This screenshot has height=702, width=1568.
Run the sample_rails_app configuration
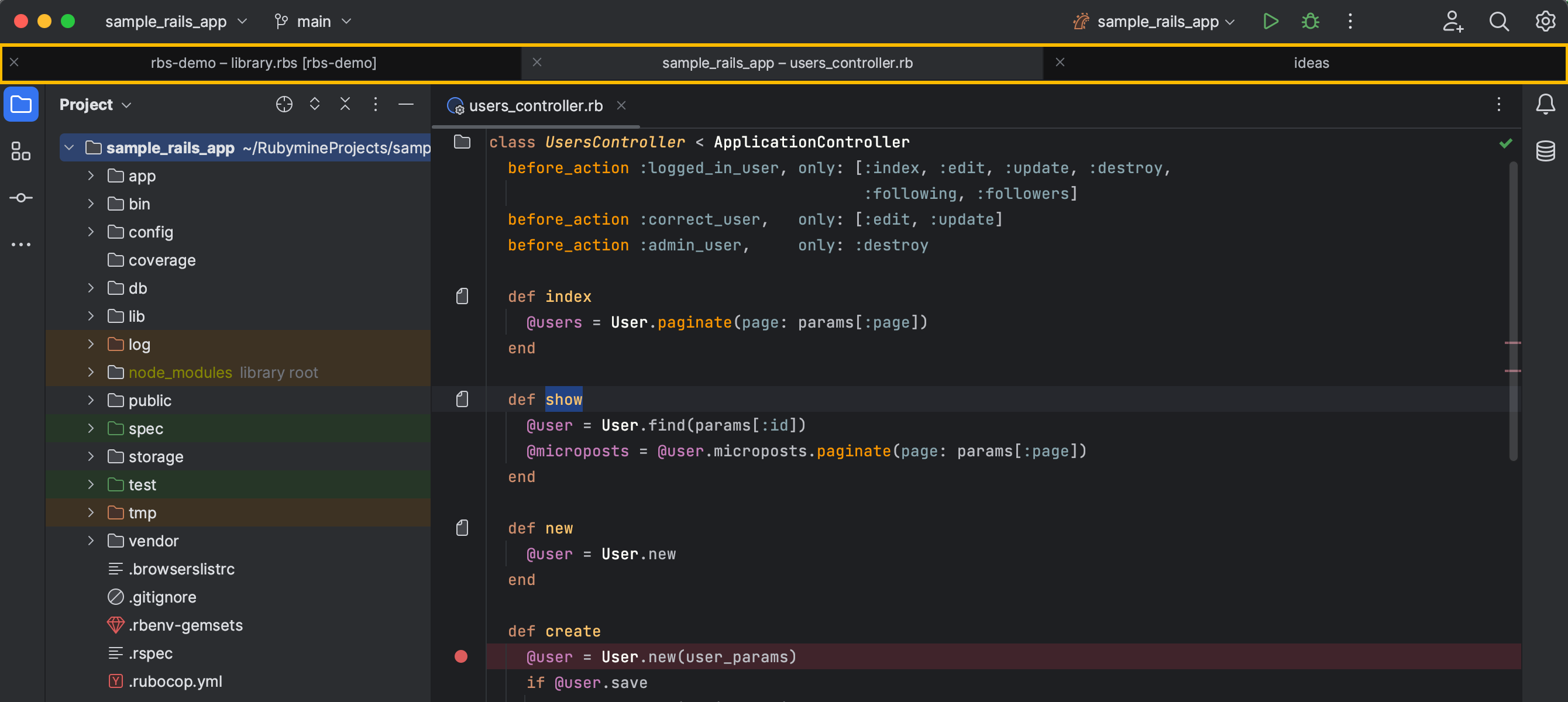(x=1270, y=21)
